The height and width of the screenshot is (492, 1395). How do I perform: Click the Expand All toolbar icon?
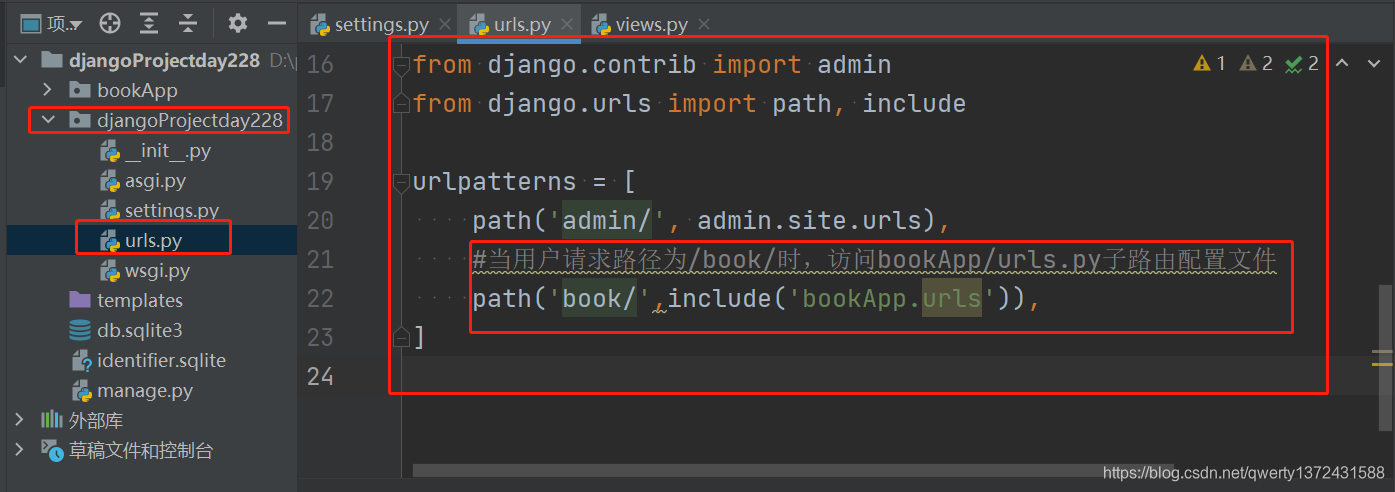[149, 23]
